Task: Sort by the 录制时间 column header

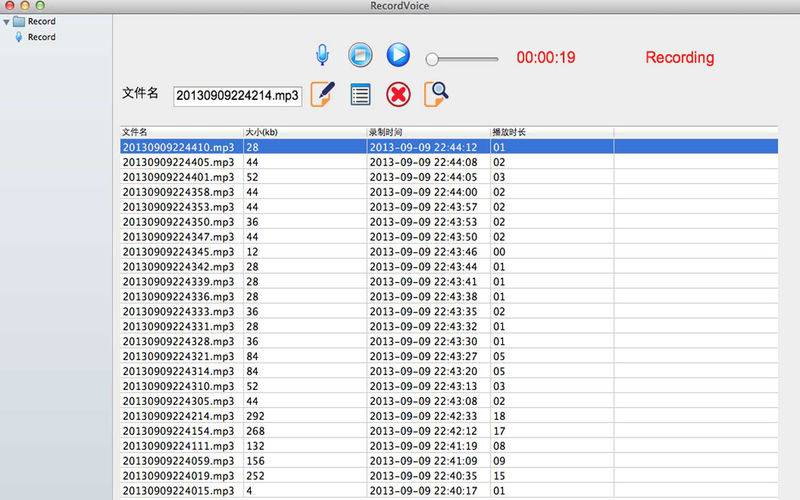Action: (x=429, y=132)
